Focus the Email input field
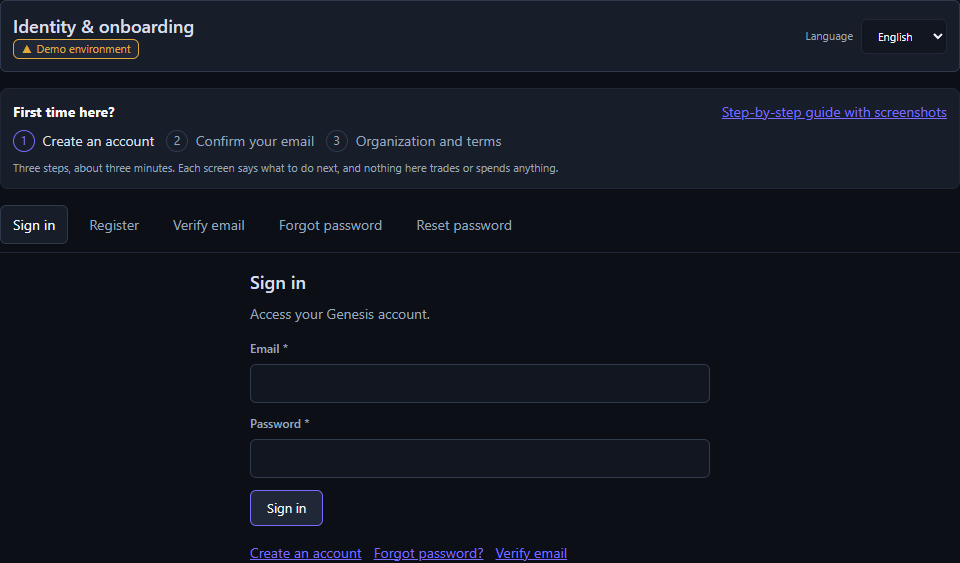 (480, 384)
